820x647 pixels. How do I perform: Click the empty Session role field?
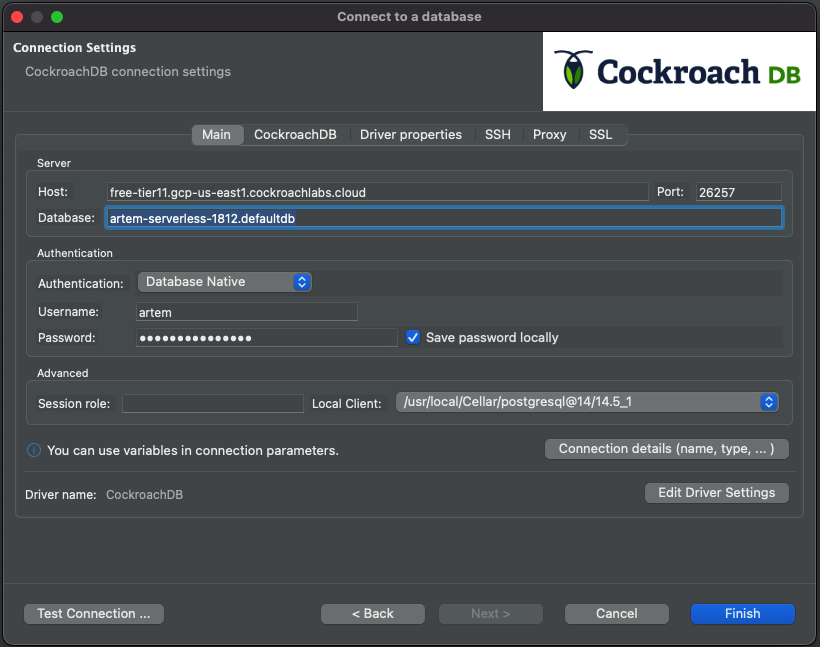coord(213,403)
